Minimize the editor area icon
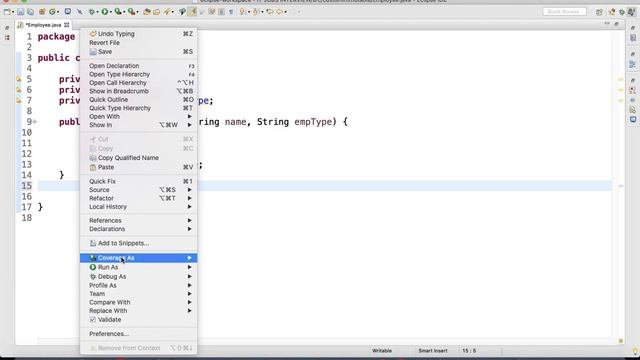The width and height of the screenshot is (640, 360). pyautogui.click(x=607, y=24)
